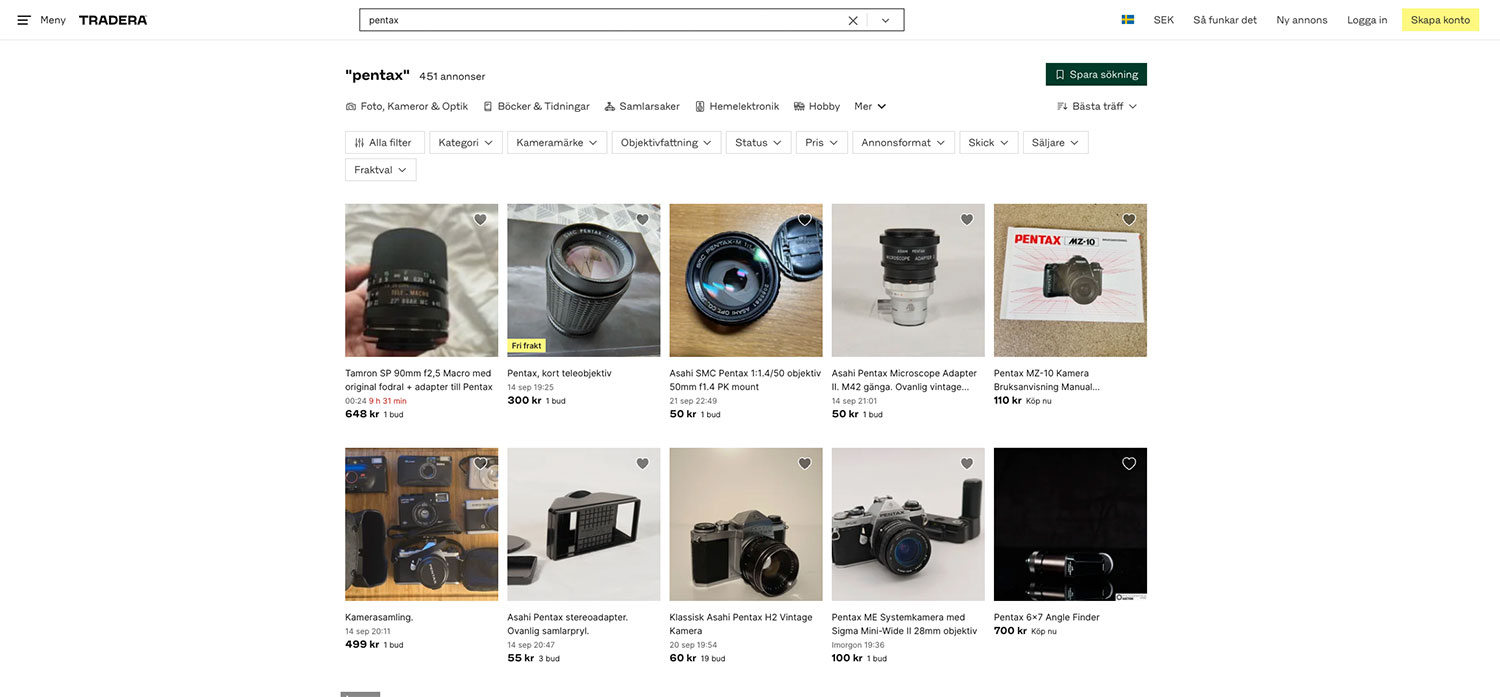
Task: Toggle heart on Pentax MZ-10 manual listing
Action: (1129, 220)
